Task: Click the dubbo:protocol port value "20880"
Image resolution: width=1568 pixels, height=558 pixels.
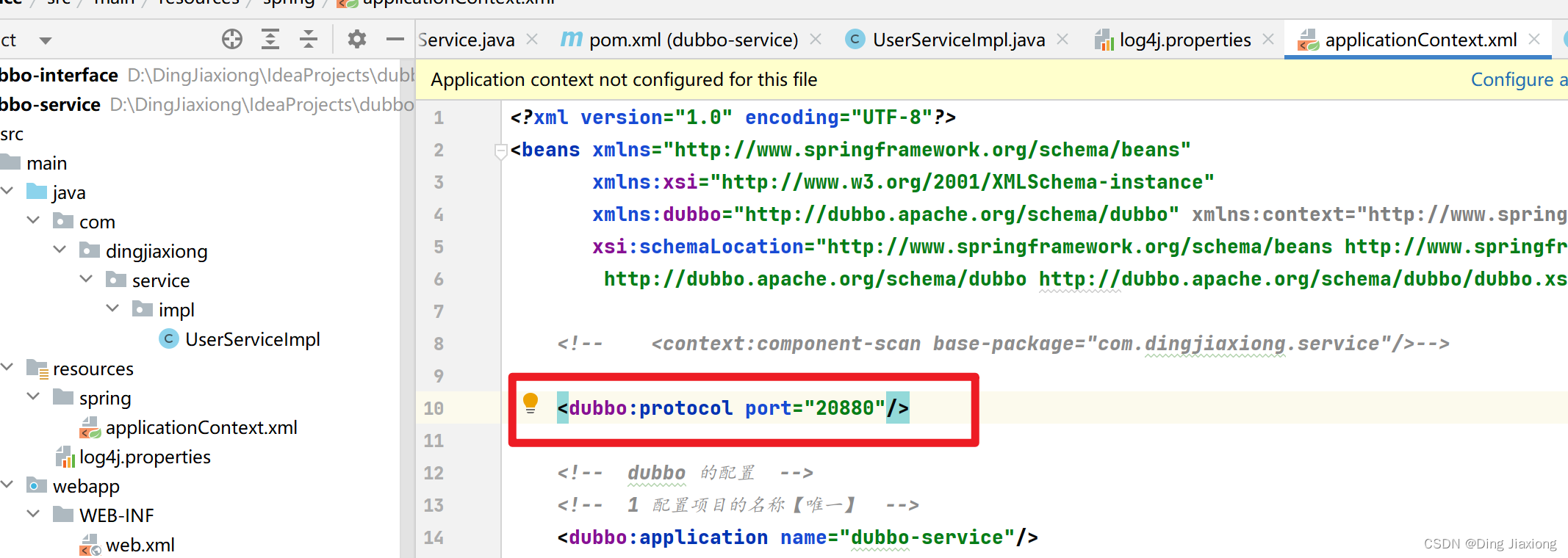Action: pyautogui.click(x=845, y=408)
